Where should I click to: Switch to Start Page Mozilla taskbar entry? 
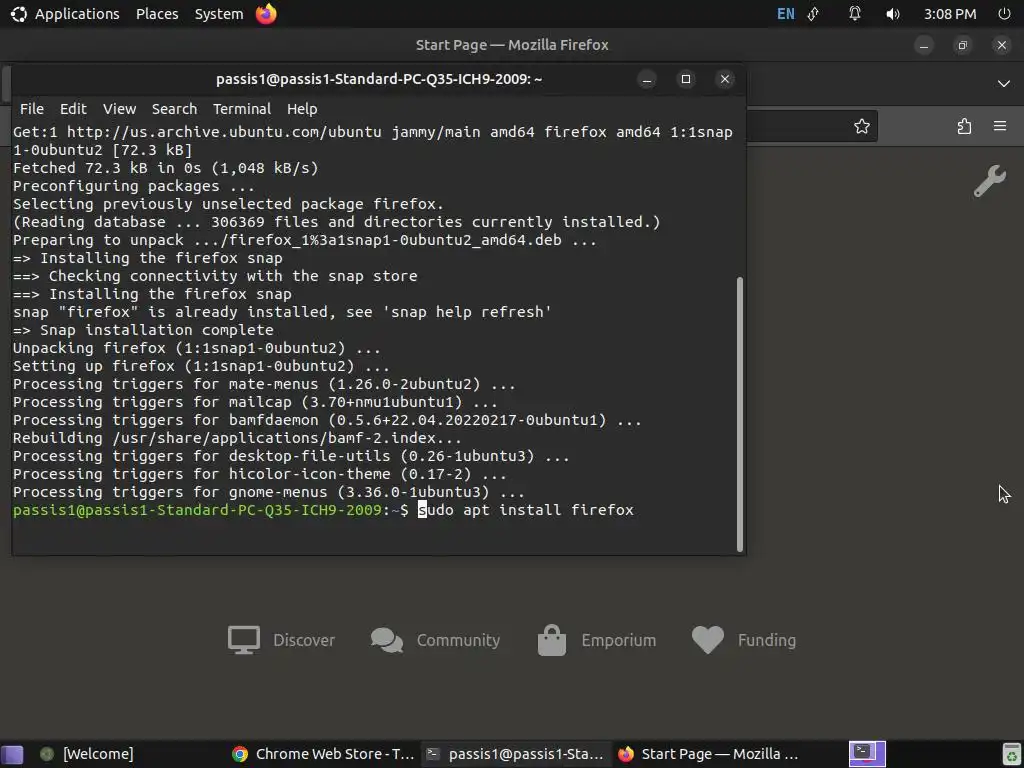pos(709,754)
